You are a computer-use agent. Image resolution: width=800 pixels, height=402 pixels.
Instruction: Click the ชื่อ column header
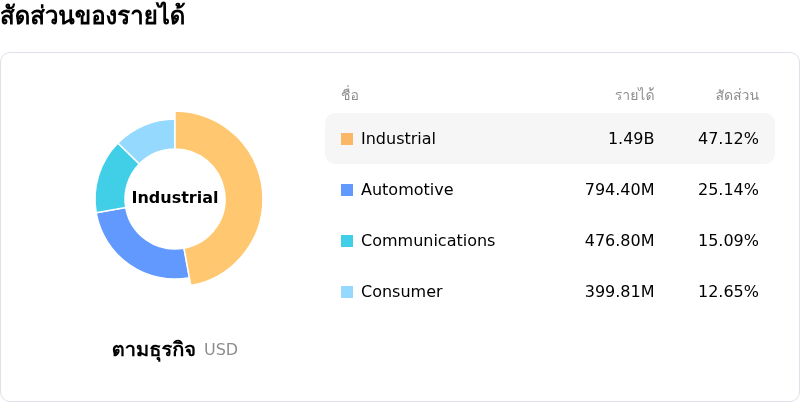tap(350, 95)
